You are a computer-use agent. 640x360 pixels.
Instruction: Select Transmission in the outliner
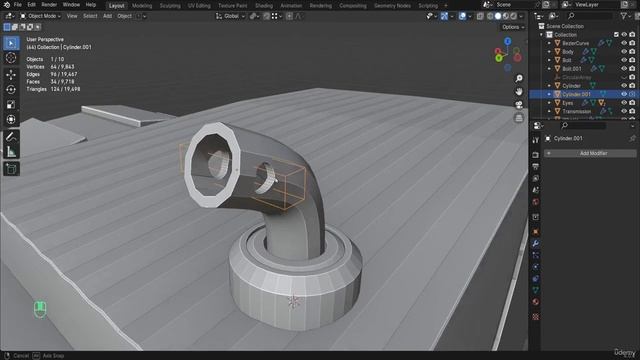click(577, 111)
